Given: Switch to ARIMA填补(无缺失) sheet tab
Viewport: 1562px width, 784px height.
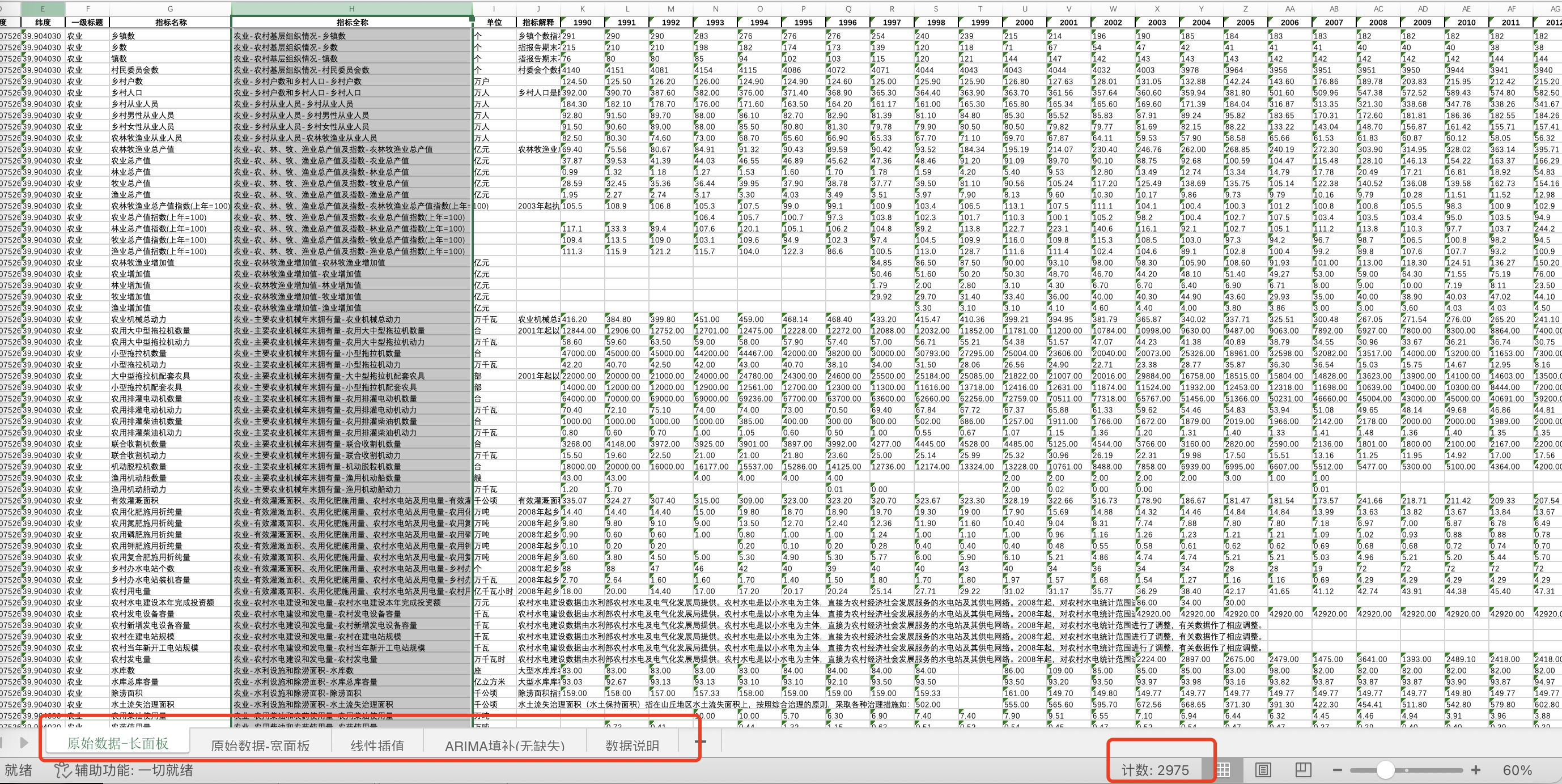Looking at the screenshot, I should pos(504,745).
